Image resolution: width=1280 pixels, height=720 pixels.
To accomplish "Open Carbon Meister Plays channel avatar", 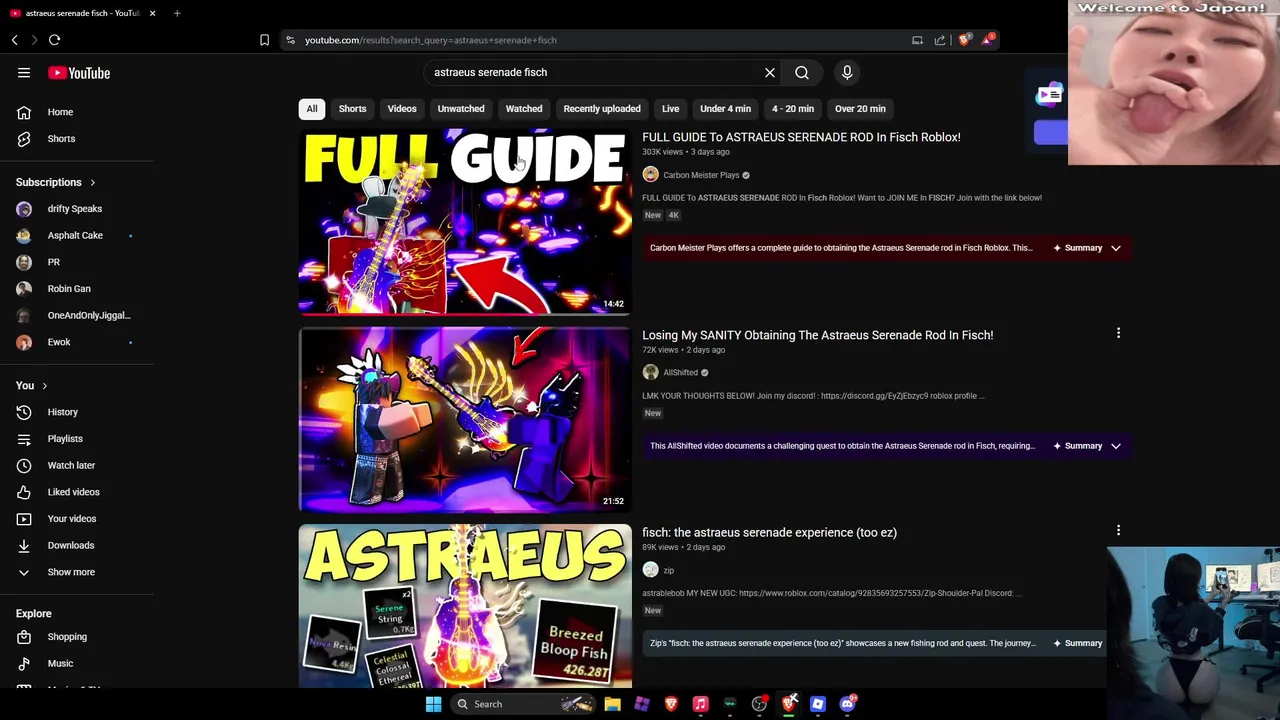I will click(x=650, y=175).
